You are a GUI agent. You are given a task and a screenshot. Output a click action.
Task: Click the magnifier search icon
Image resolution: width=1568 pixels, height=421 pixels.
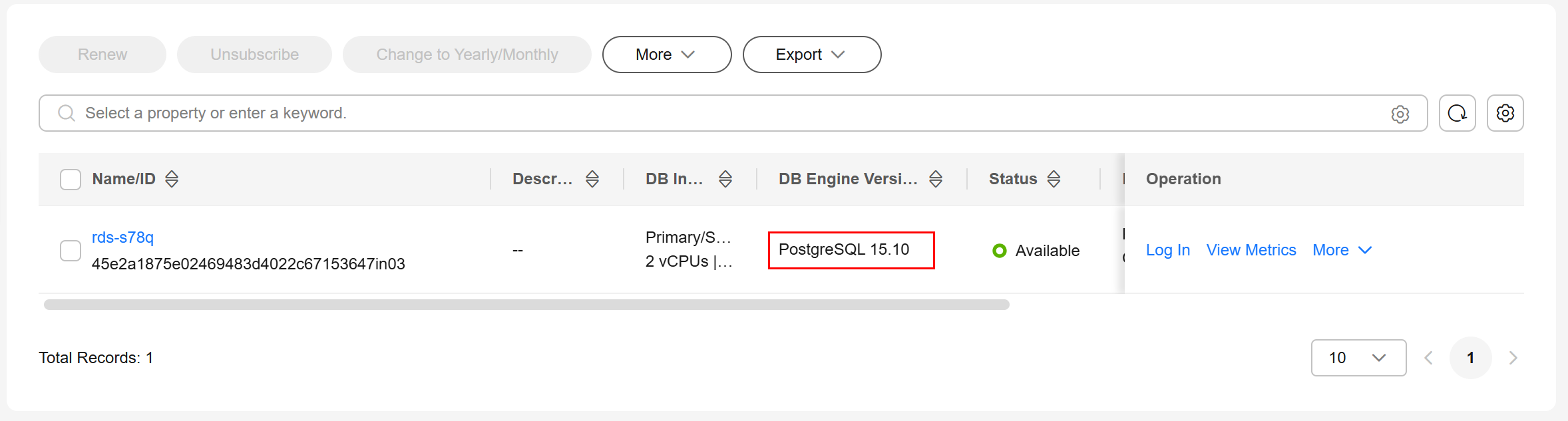point(66,113)
